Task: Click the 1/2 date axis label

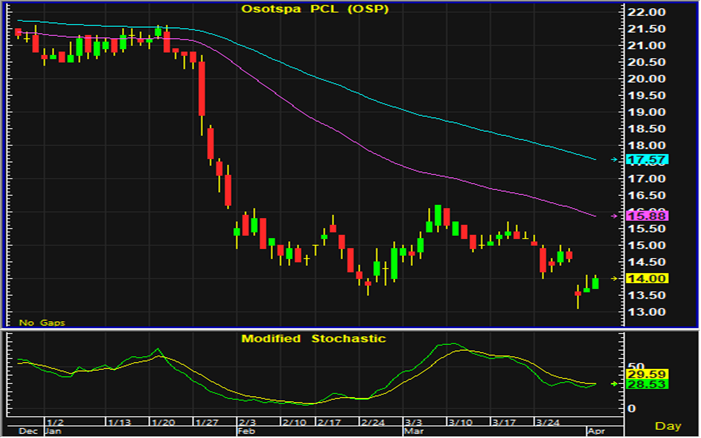Action: [x=55, y=422]
